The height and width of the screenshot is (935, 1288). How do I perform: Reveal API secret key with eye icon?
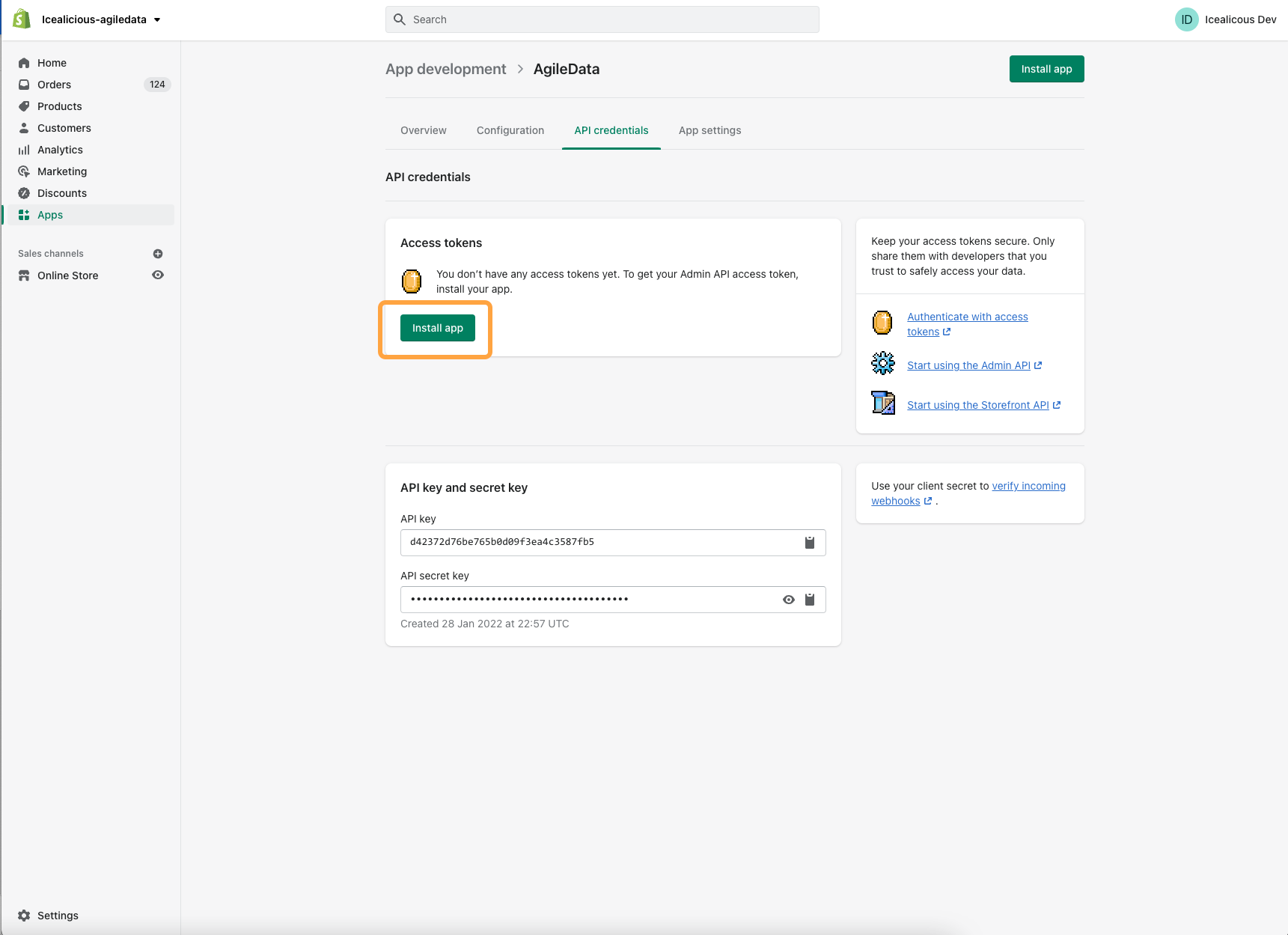(789, 600)
